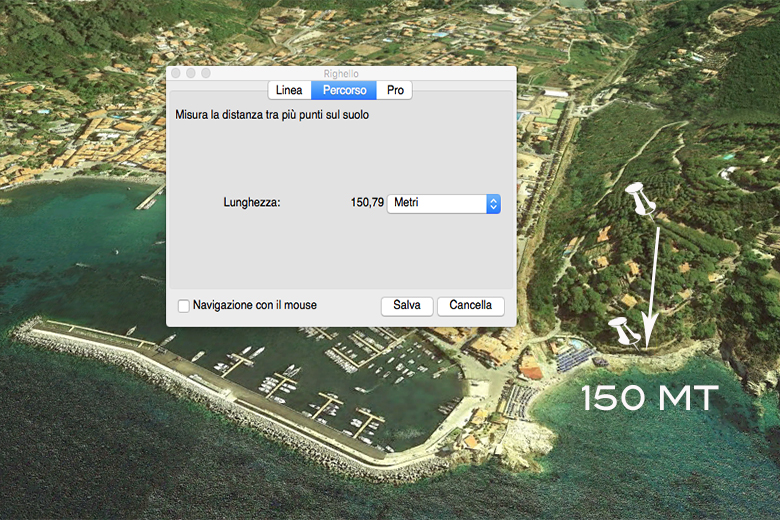The height and width of the screenshot is (520, 780).
Task: Enable the Navigazione con il mouse checkbox
Action: (x=183, y=306)
